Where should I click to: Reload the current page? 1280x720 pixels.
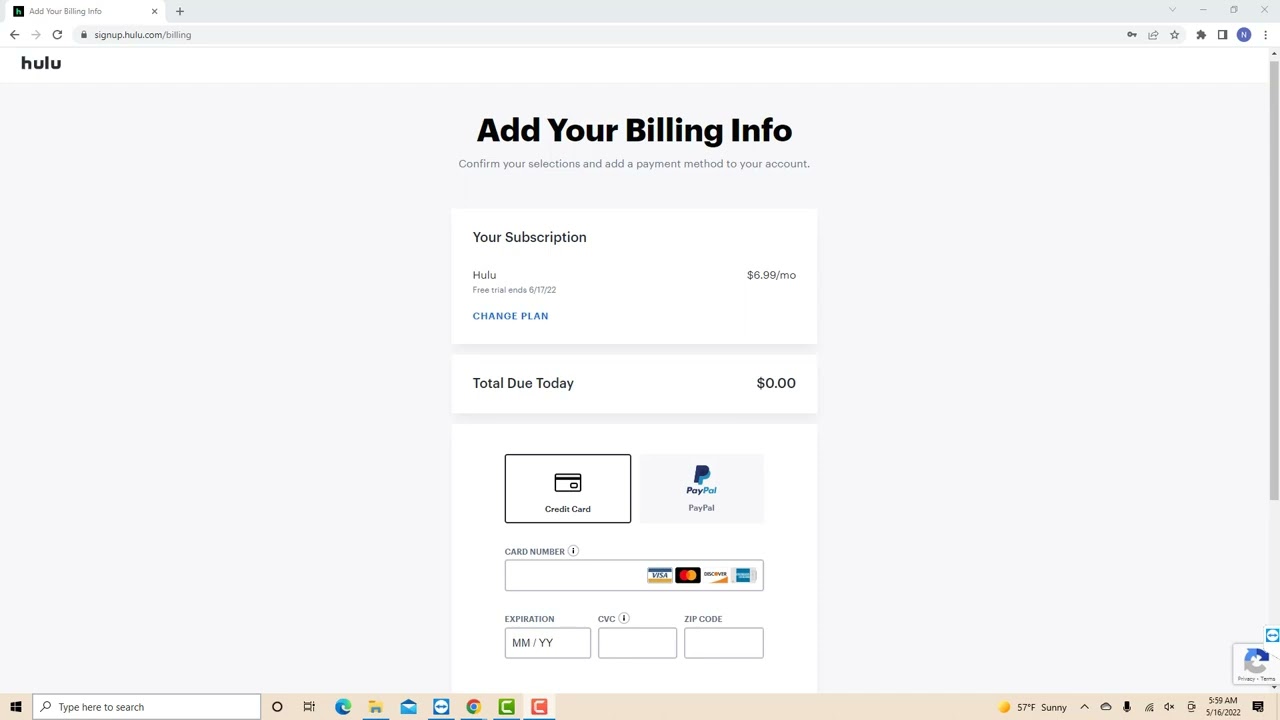tap(57, 35)
